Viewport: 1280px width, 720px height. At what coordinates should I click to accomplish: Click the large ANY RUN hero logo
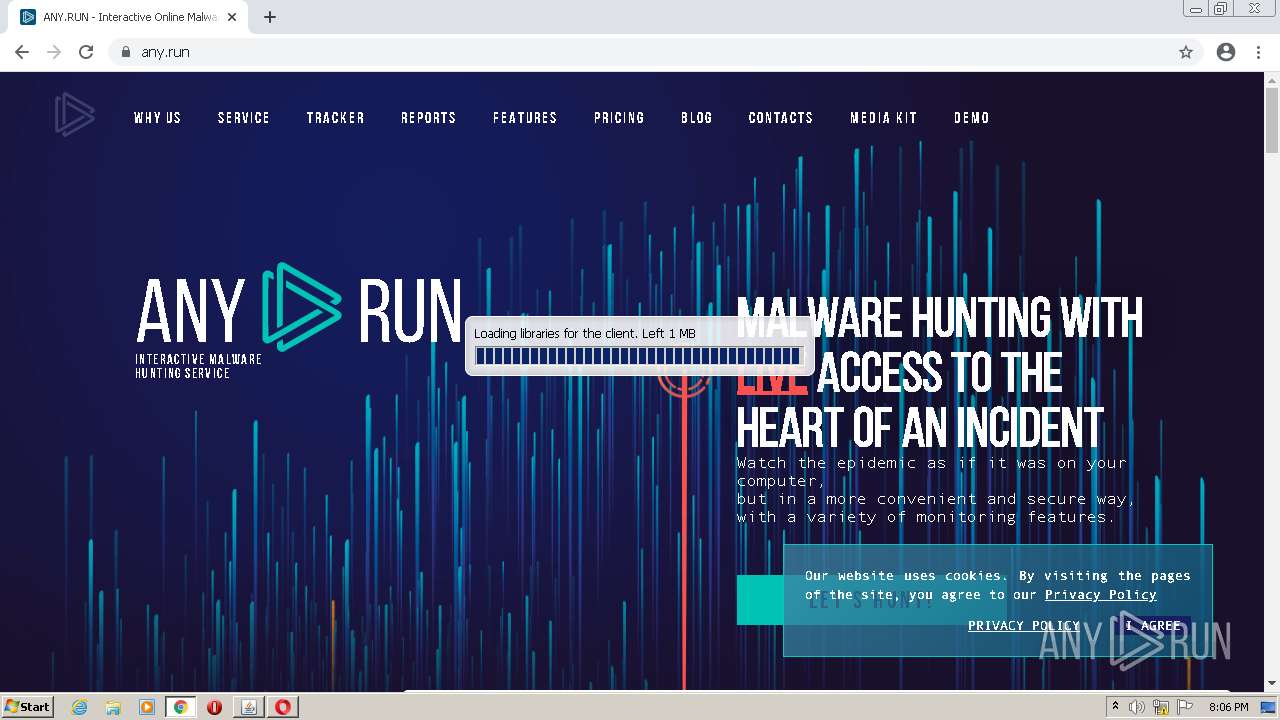click(x=299, y=308)
